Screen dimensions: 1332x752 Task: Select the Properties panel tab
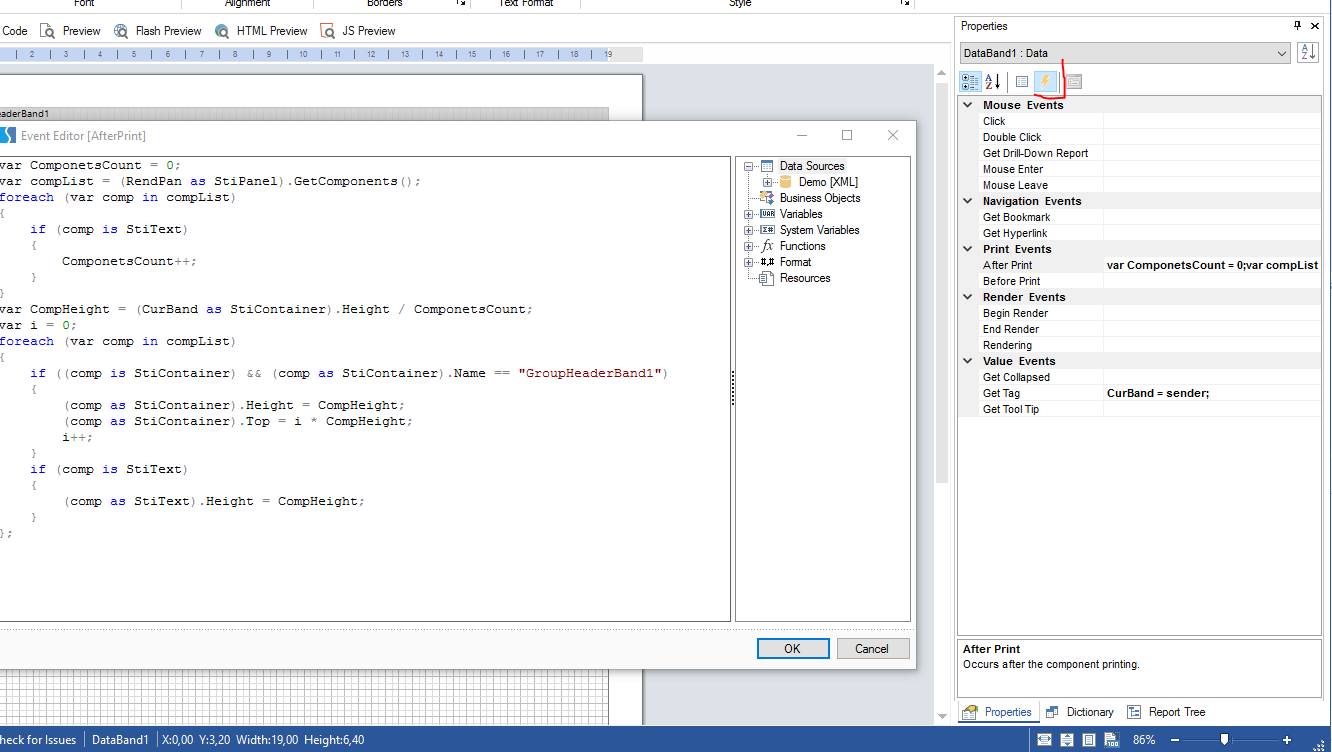(x=997, y=712)
